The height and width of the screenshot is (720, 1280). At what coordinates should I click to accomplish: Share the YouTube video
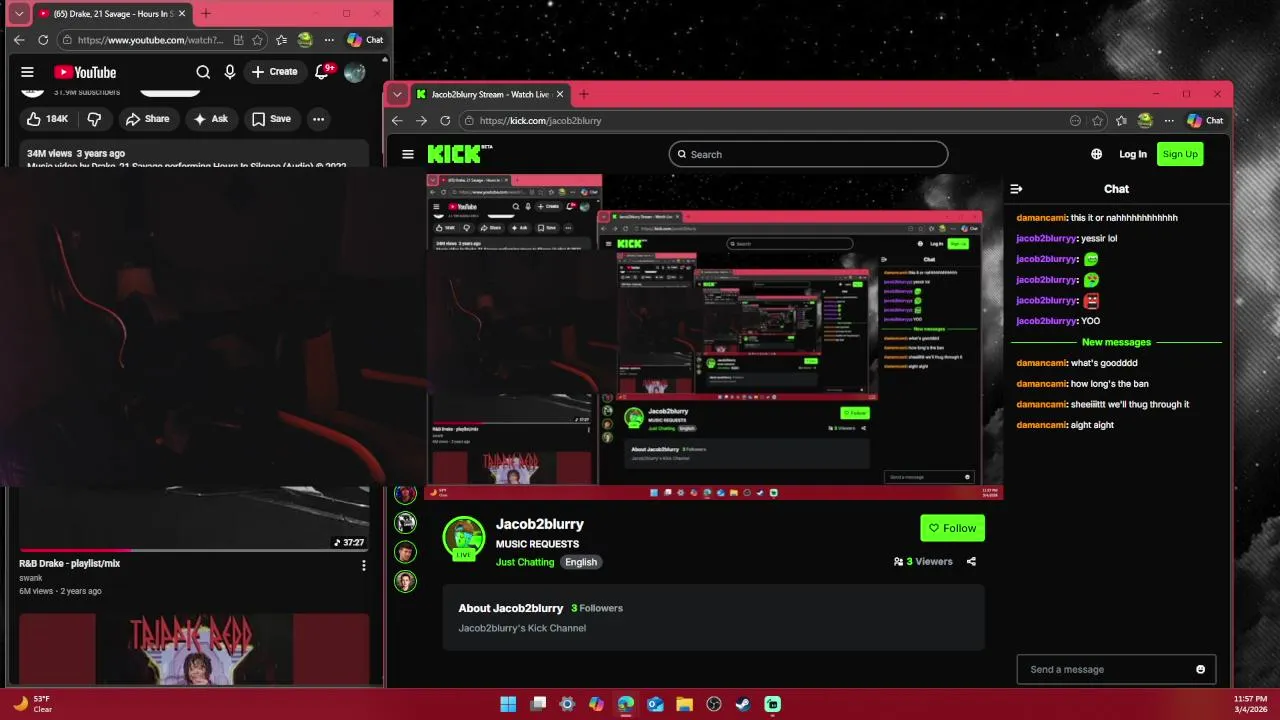click(x=147, y=119)
